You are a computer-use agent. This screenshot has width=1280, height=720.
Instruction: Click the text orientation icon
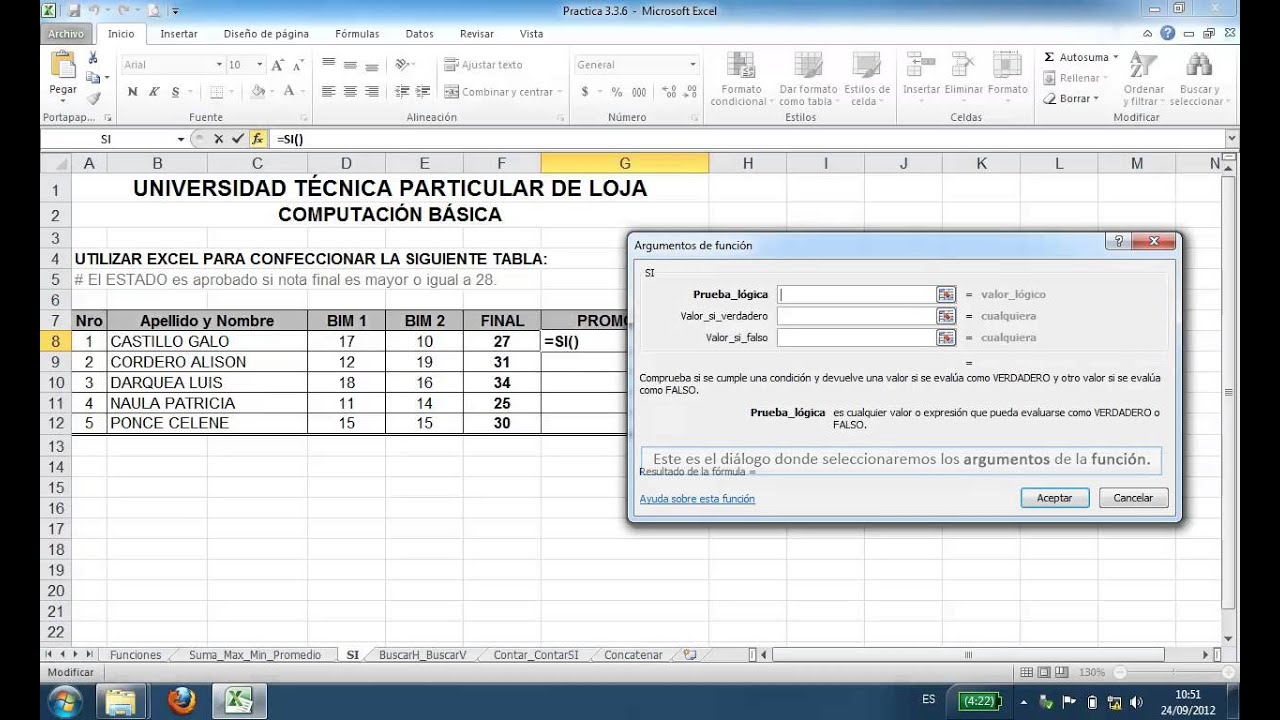tap(402, 65)
